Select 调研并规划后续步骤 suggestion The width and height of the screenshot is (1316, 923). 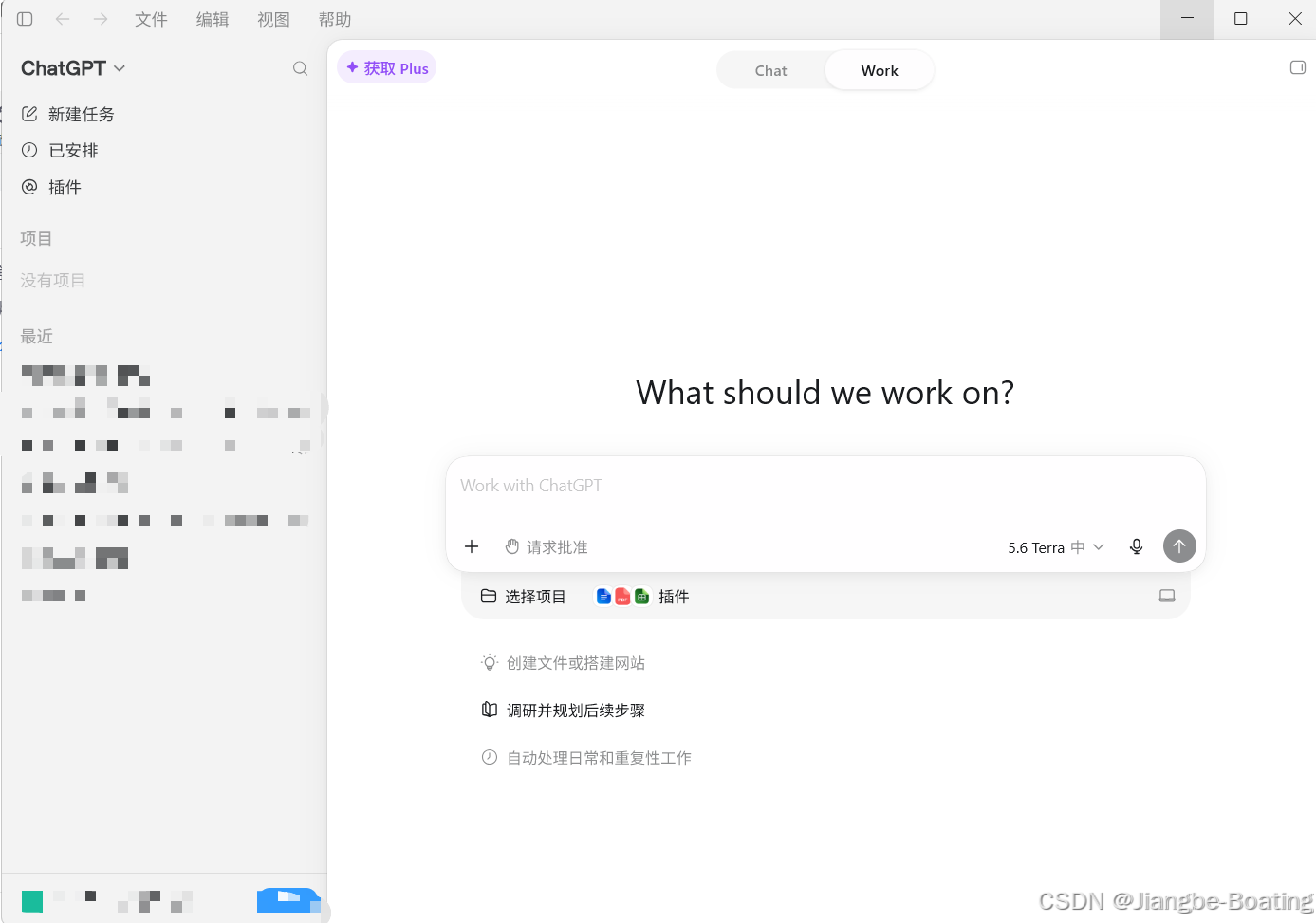(x=564, y=711)
